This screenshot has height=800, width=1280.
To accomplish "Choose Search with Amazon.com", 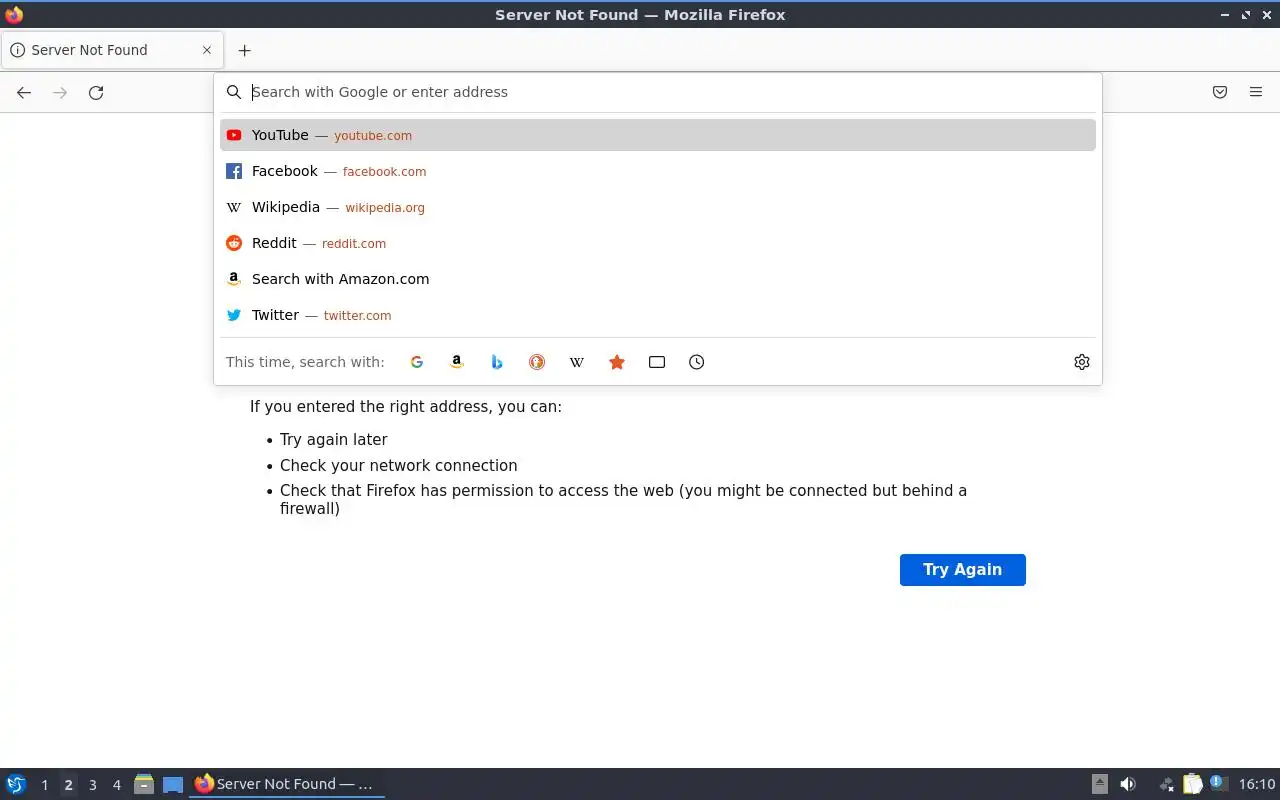I will pyautogui.click(x=658, y=279).
